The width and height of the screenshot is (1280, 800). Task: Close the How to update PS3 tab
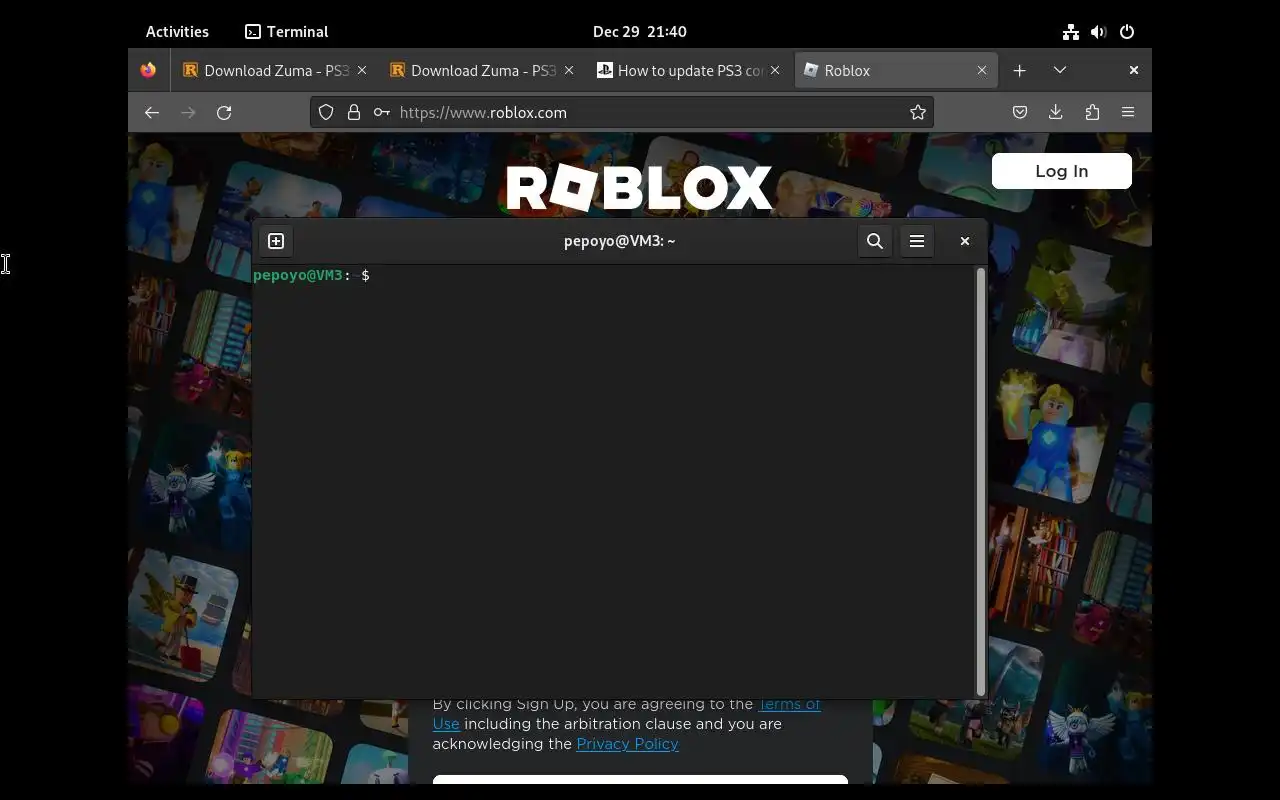click(775, 70)
